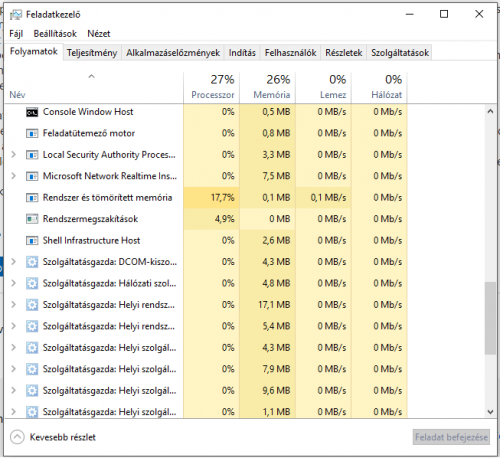500x458 pixels.
Task: Click Kevesebb részlet to show fewer details
Action: pyautogui.click(x=63, y=437)
